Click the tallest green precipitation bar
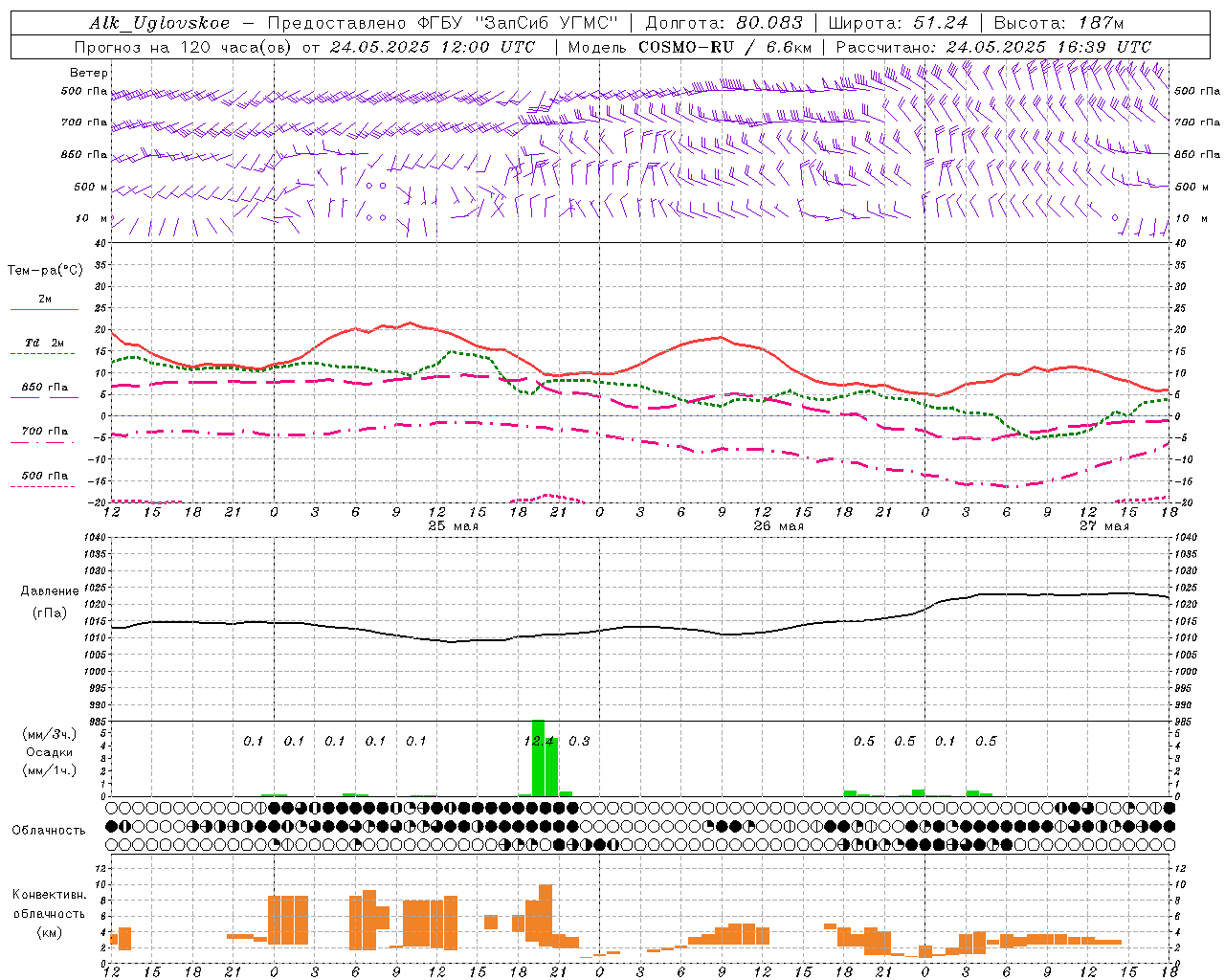1225x980 pixels. pos(538,757)
